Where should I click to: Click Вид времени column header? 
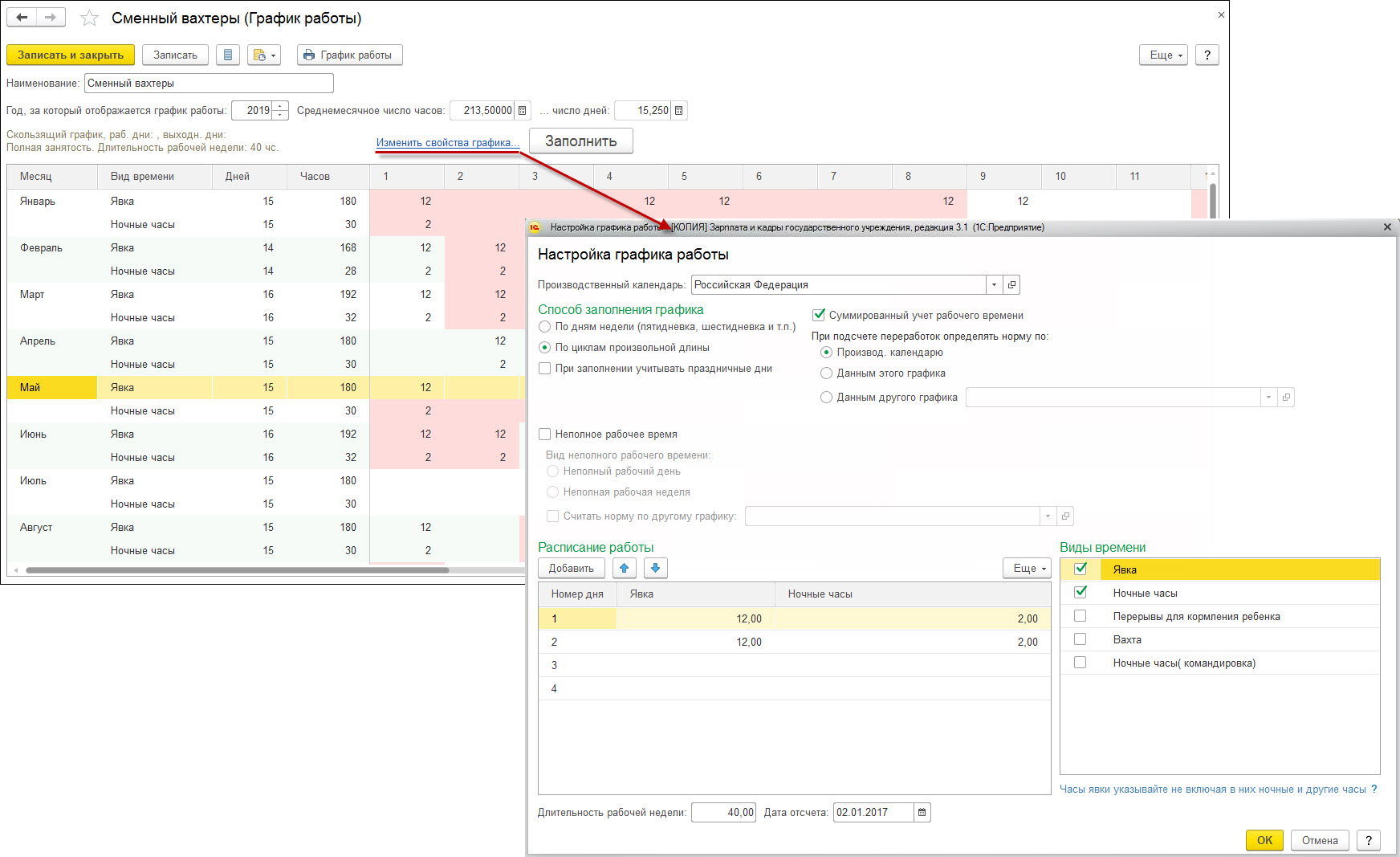(154, 176)
